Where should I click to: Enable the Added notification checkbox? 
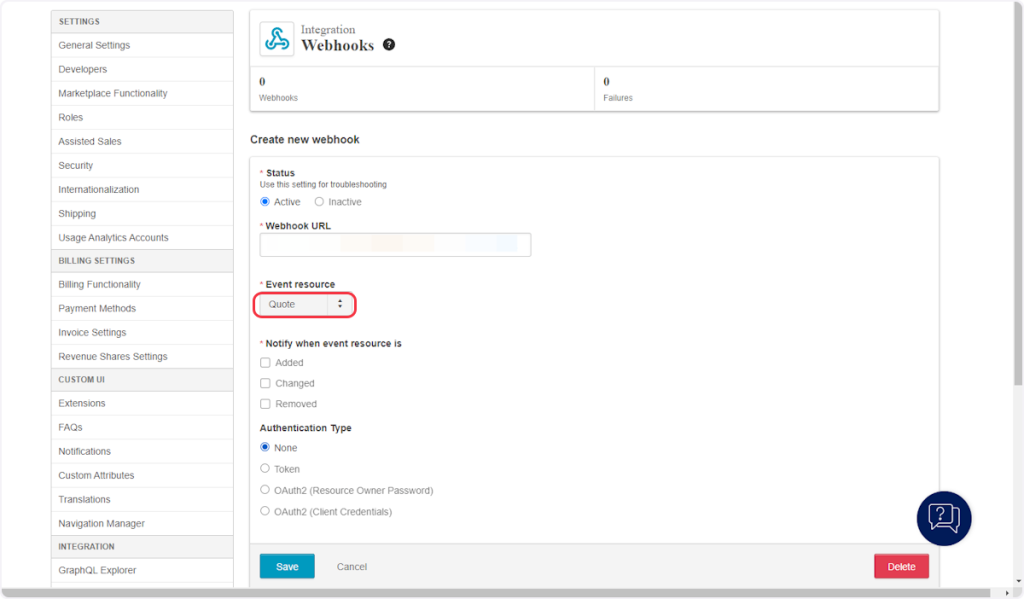[x=265, y=363]
